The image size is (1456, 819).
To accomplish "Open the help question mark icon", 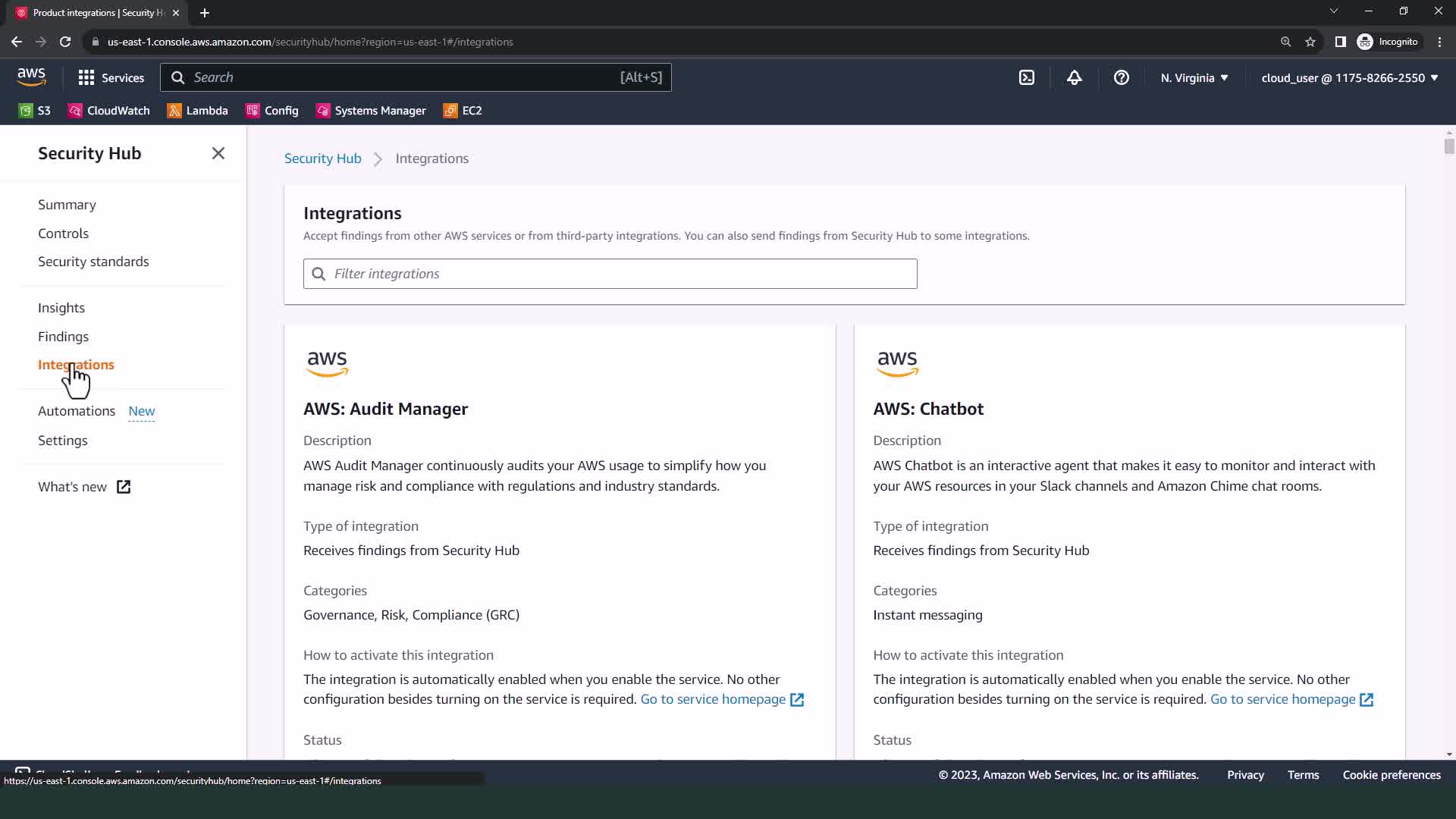I will (1121, 77).
